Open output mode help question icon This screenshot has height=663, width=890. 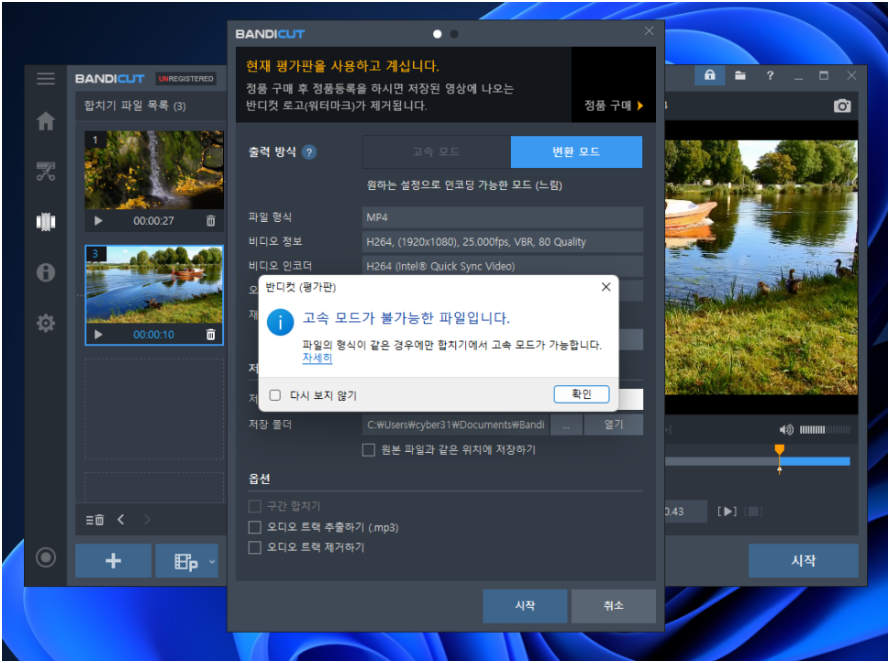(309, 152)
